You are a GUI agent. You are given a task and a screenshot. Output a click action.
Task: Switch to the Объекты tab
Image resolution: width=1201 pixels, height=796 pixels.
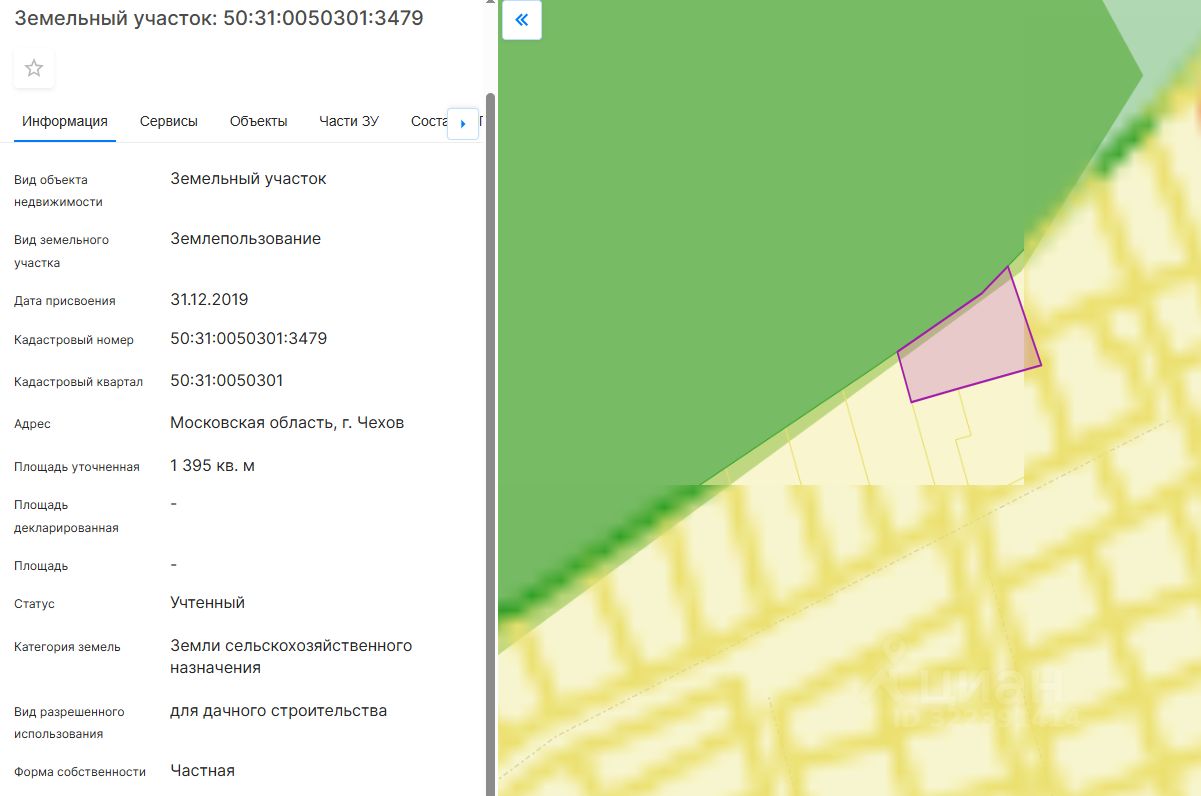click(259, 121)
